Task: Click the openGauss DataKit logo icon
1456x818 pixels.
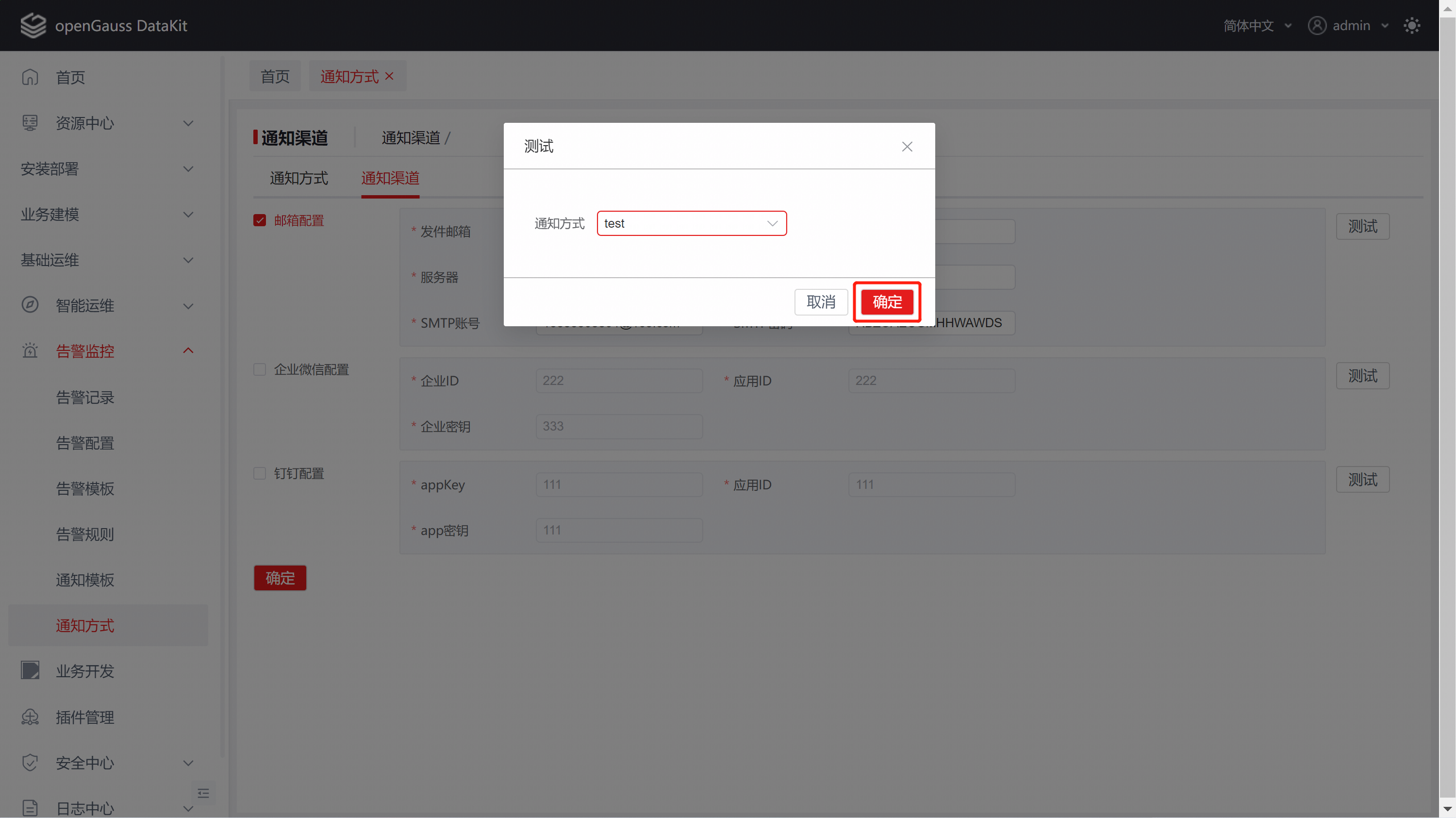Action: (33, 25)
